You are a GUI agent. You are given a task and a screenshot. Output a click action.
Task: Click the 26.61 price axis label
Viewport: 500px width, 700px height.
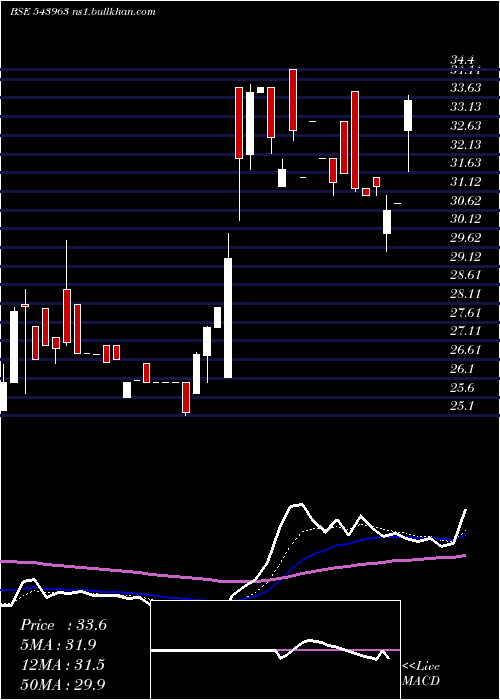[x=466, y=350]
